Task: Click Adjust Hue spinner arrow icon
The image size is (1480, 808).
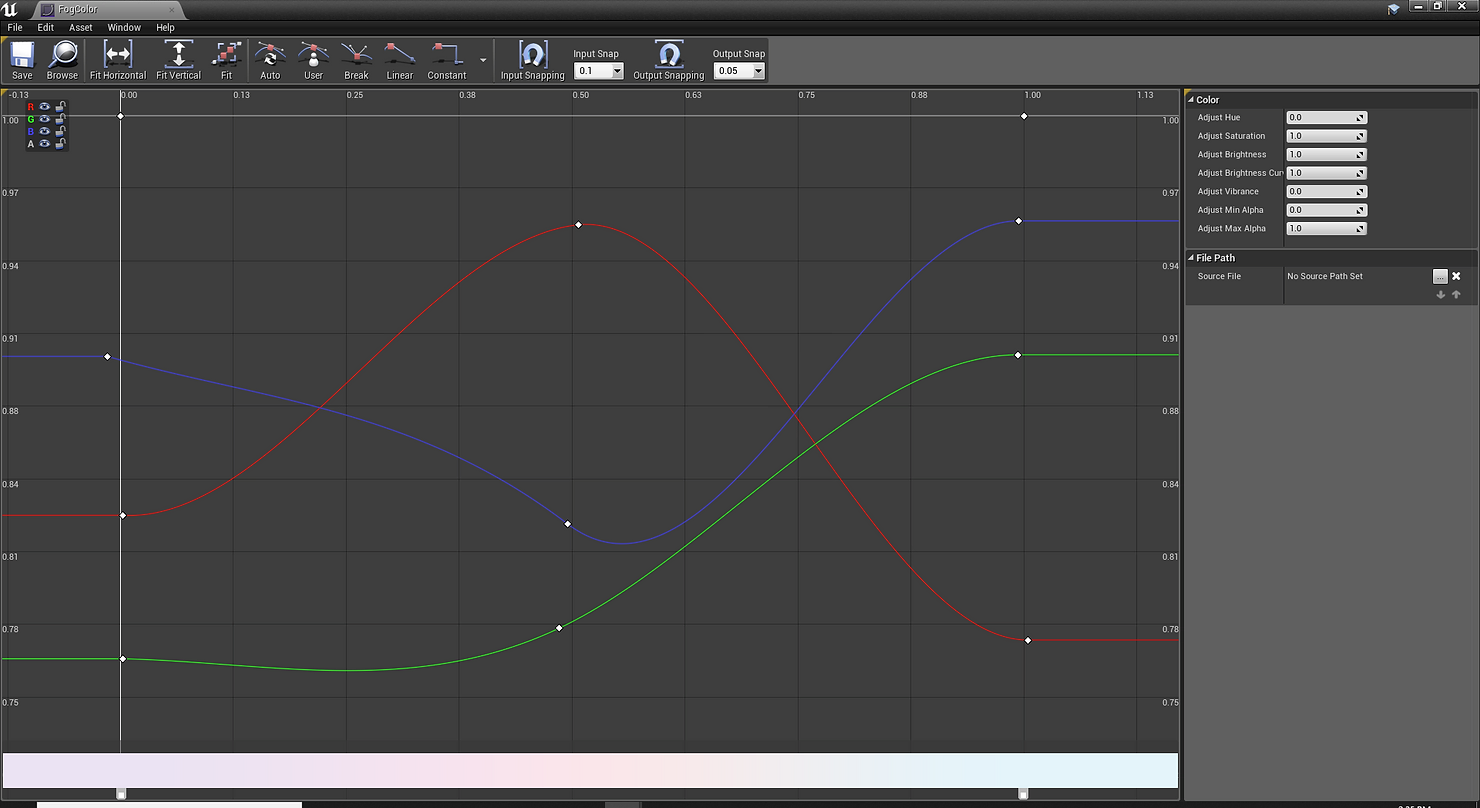Action: tap(1360, 118)
